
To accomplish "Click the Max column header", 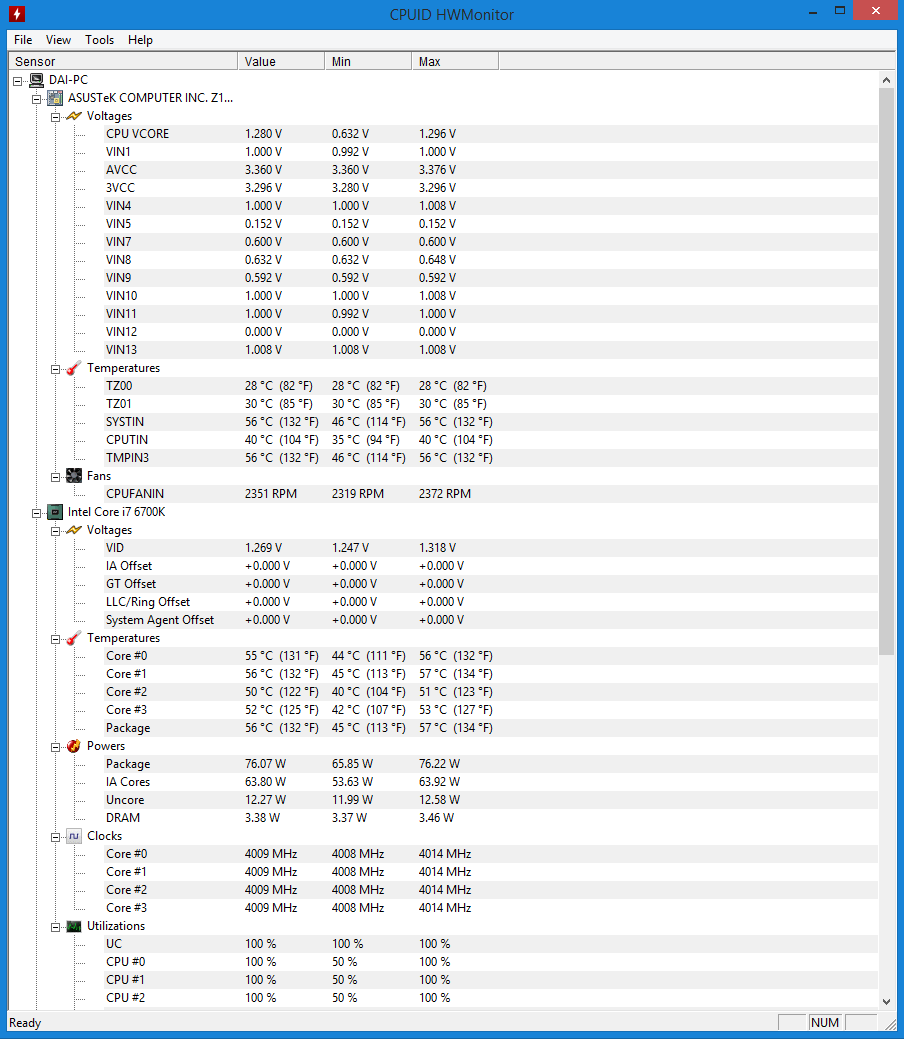I will click(455, 62).
